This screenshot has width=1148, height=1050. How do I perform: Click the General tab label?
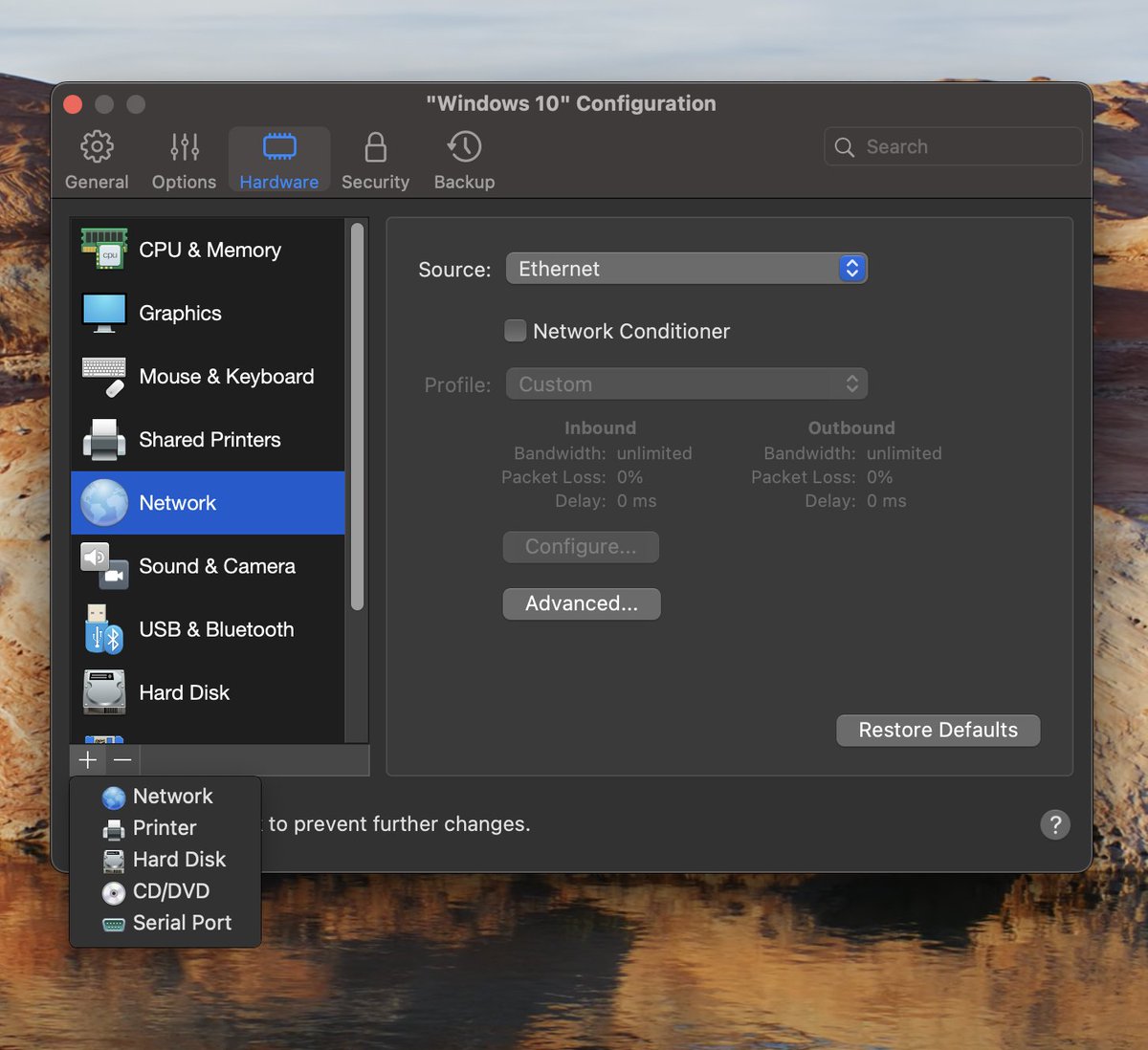97,182
